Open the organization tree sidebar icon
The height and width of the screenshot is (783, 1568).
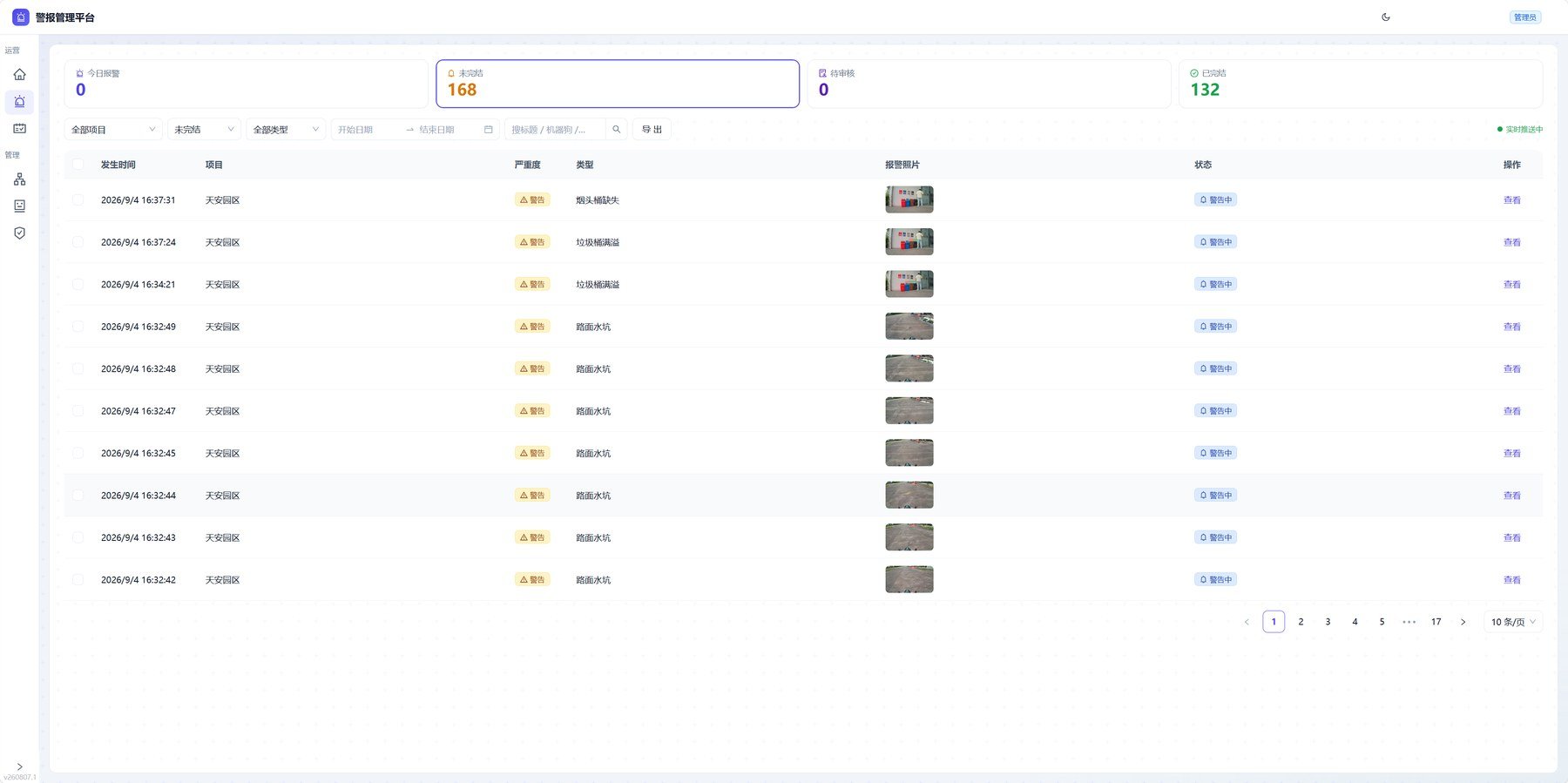click(19, 179)
